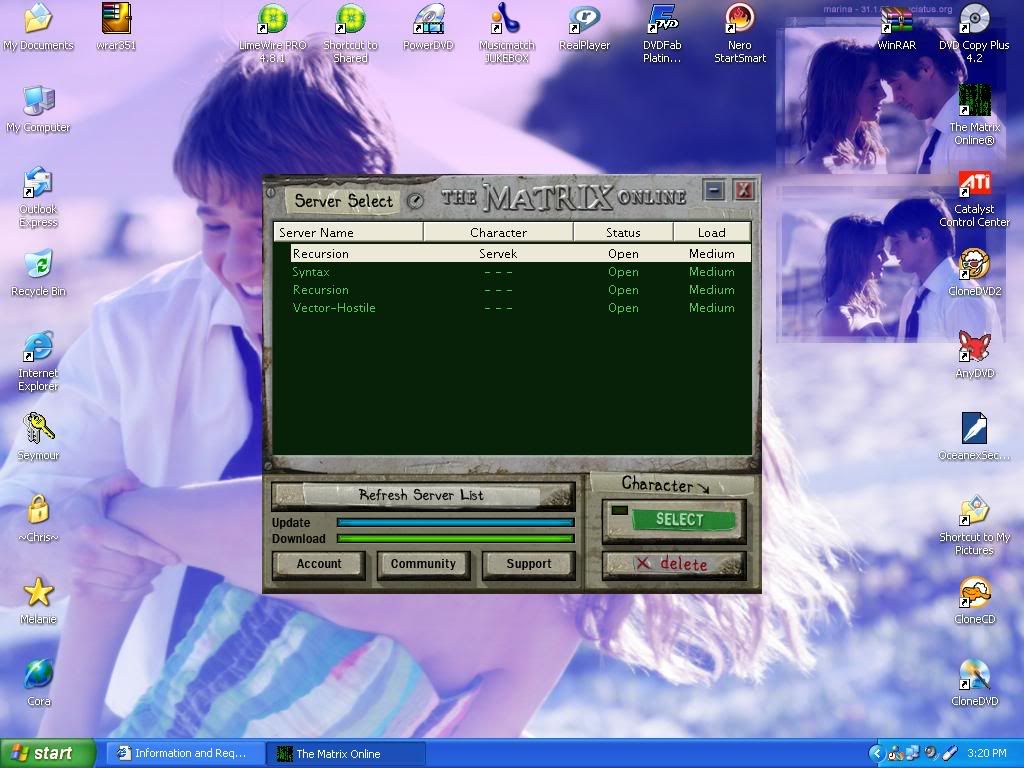Open the Cora globe icon

coord(38,682)
